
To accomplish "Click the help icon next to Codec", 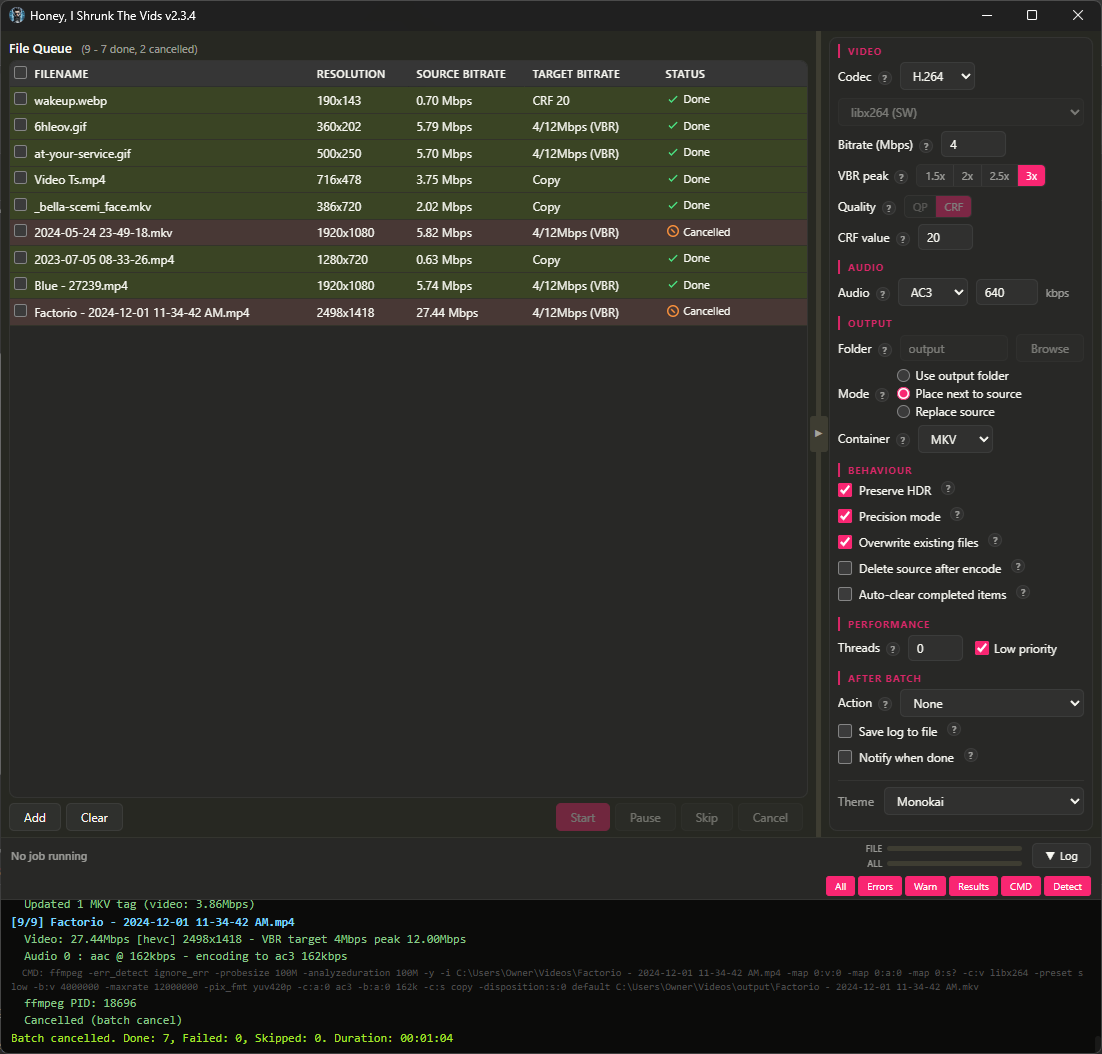I will coord(884,78).
